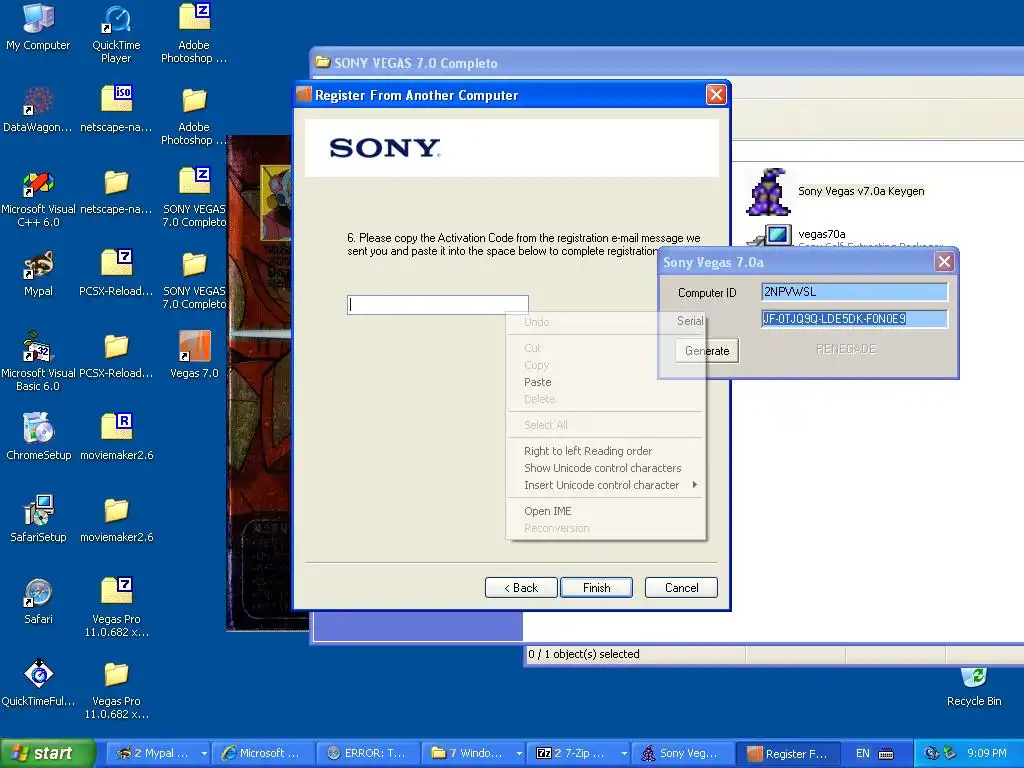Open the Windows start menu
The image size is (1024, 768).
point(46,753)
